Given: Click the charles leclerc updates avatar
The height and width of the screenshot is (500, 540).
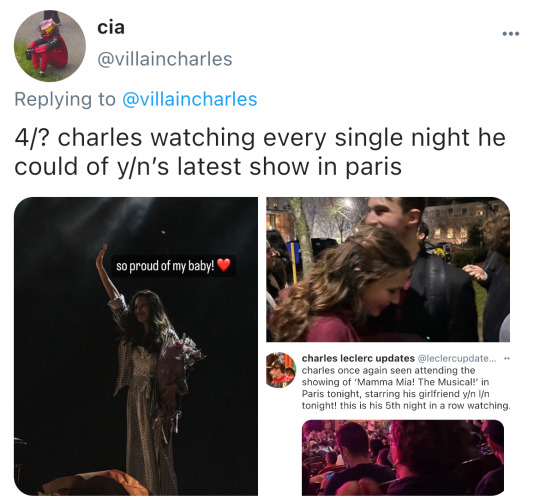Looking at the screenshot, I should (x=281, y=370).
